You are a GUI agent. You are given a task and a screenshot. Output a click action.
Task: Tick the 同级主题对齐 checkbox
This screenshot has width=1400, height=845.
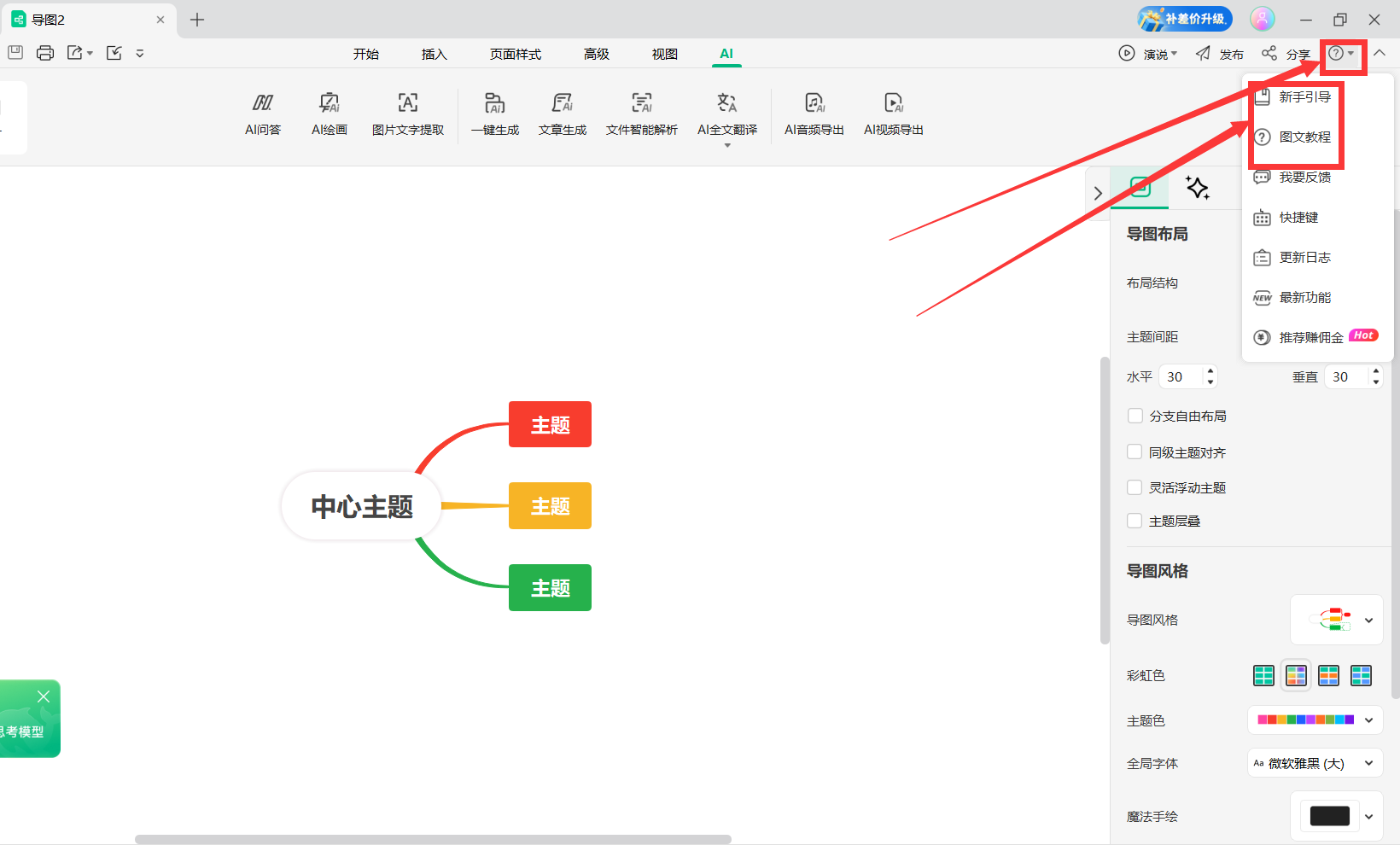coord(1135,452)
